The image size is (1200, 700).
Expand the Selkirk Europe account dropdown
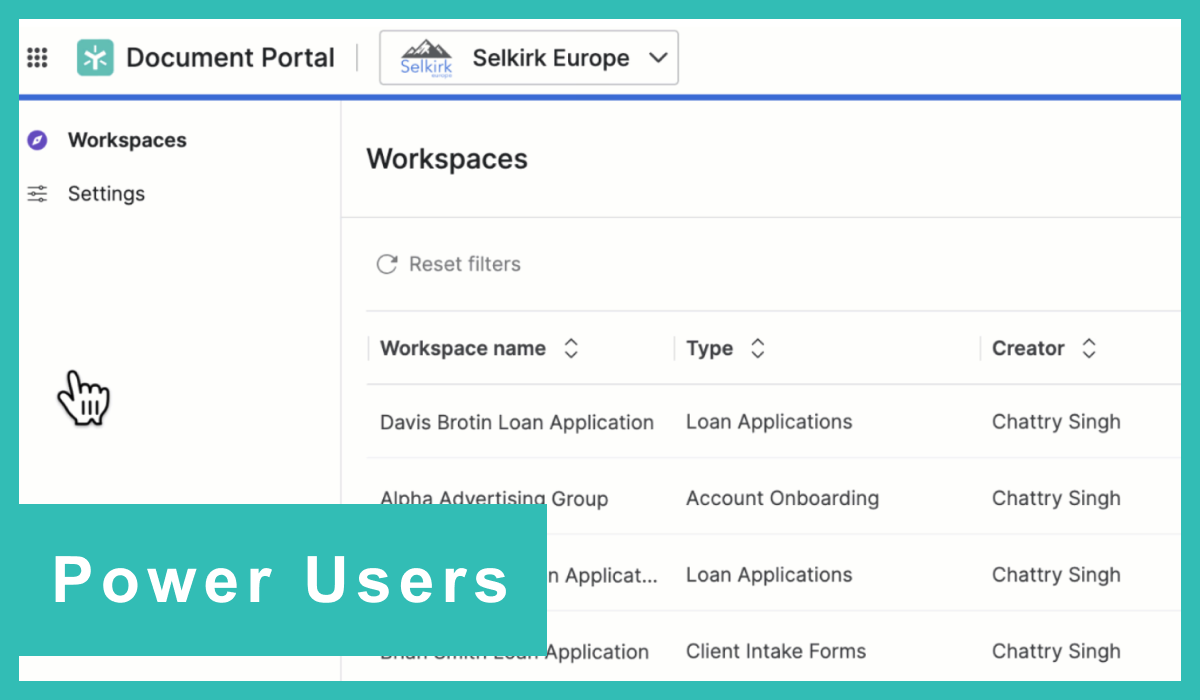(657, 58)
